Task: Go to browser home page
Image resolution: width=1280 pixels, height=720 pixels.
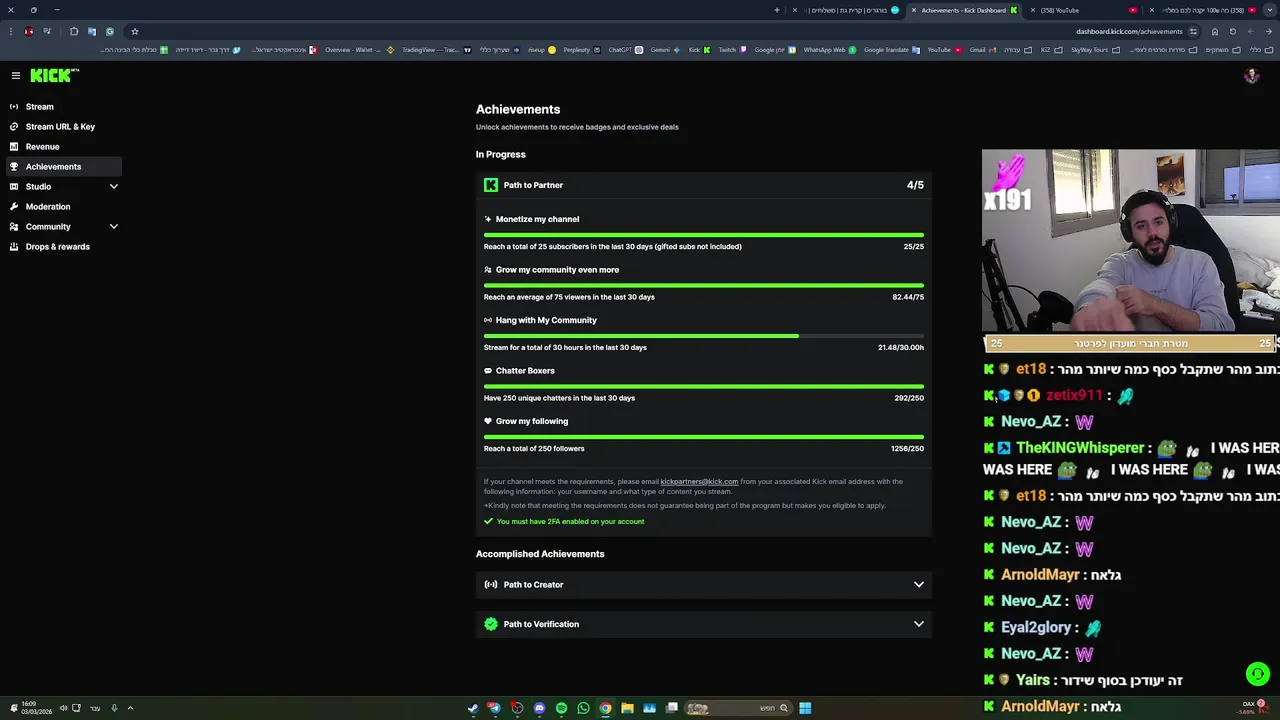Action: click(1215, 31)
